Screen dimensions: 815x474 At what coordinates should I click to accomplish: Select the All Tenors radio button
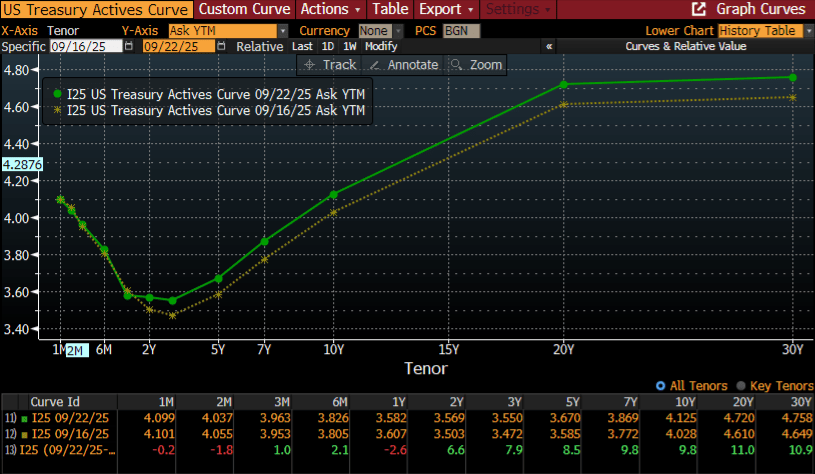pyautogui.click(x=660, y=386)
